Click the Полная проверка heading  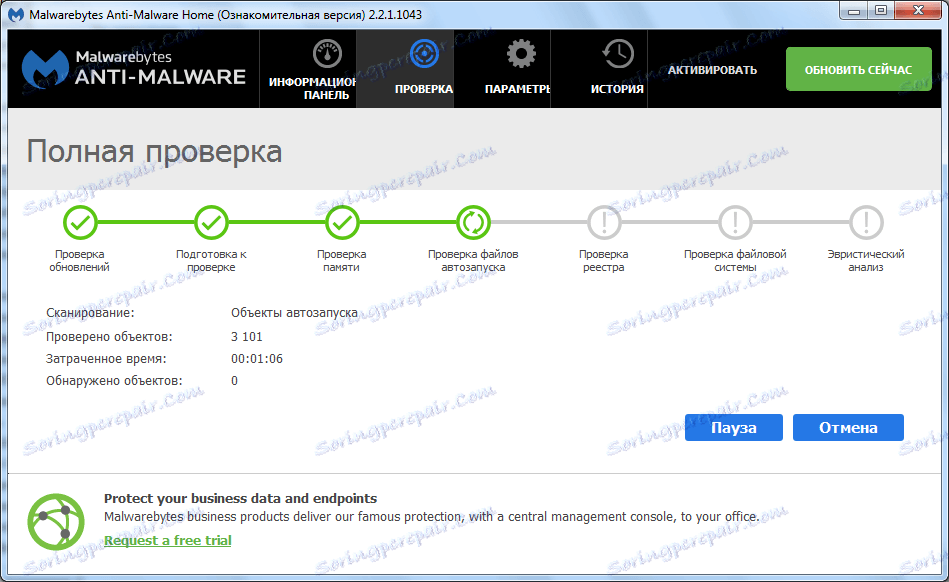[154, 152]
